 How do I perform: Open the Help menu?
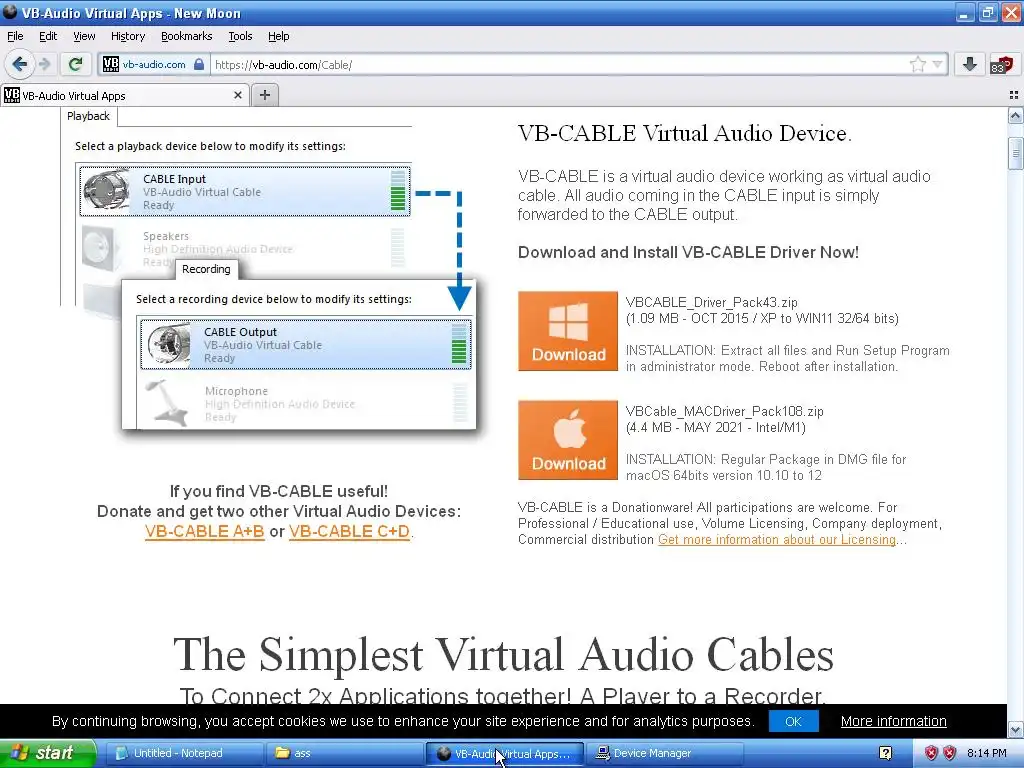pos(278,36)
